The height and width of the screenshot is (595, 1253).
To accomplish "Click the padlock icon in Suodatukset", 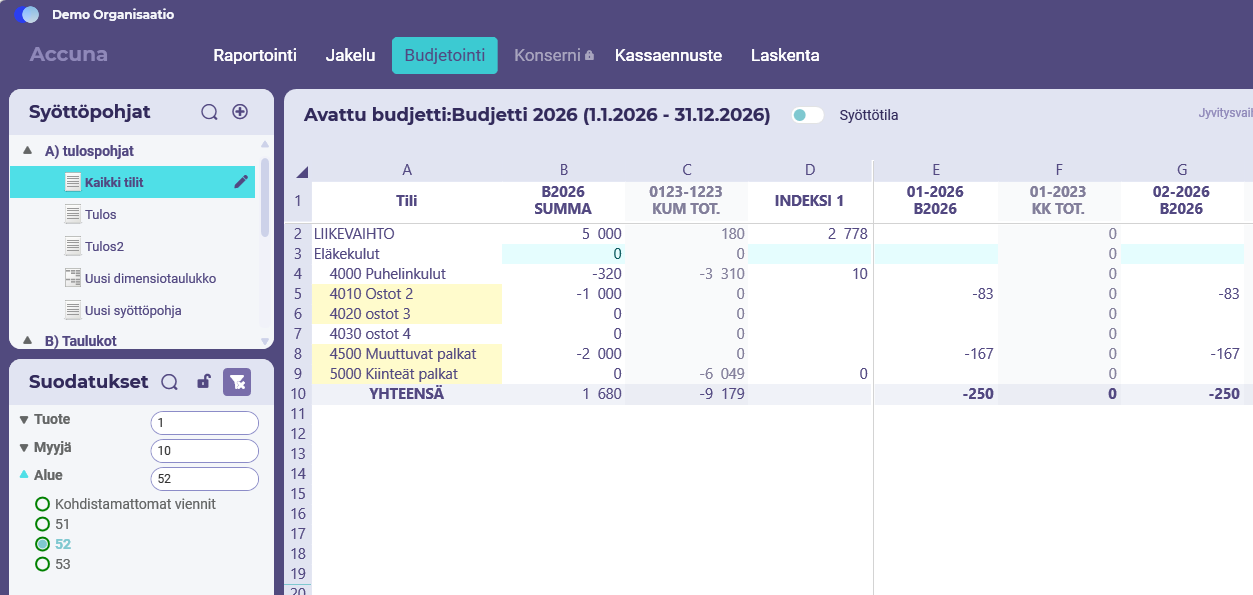I will pos(204,382).
